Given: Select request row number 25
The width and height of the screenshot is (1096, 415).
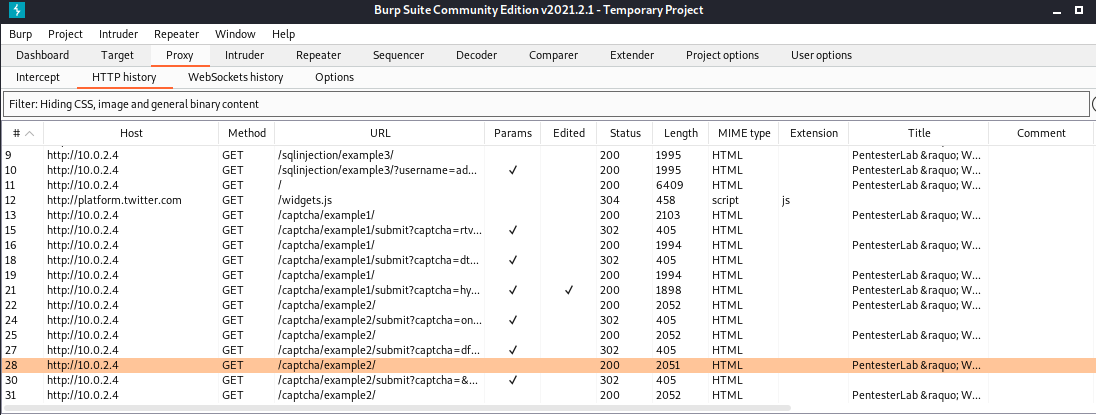Looking at the screenshot, I should pos(547,335).
